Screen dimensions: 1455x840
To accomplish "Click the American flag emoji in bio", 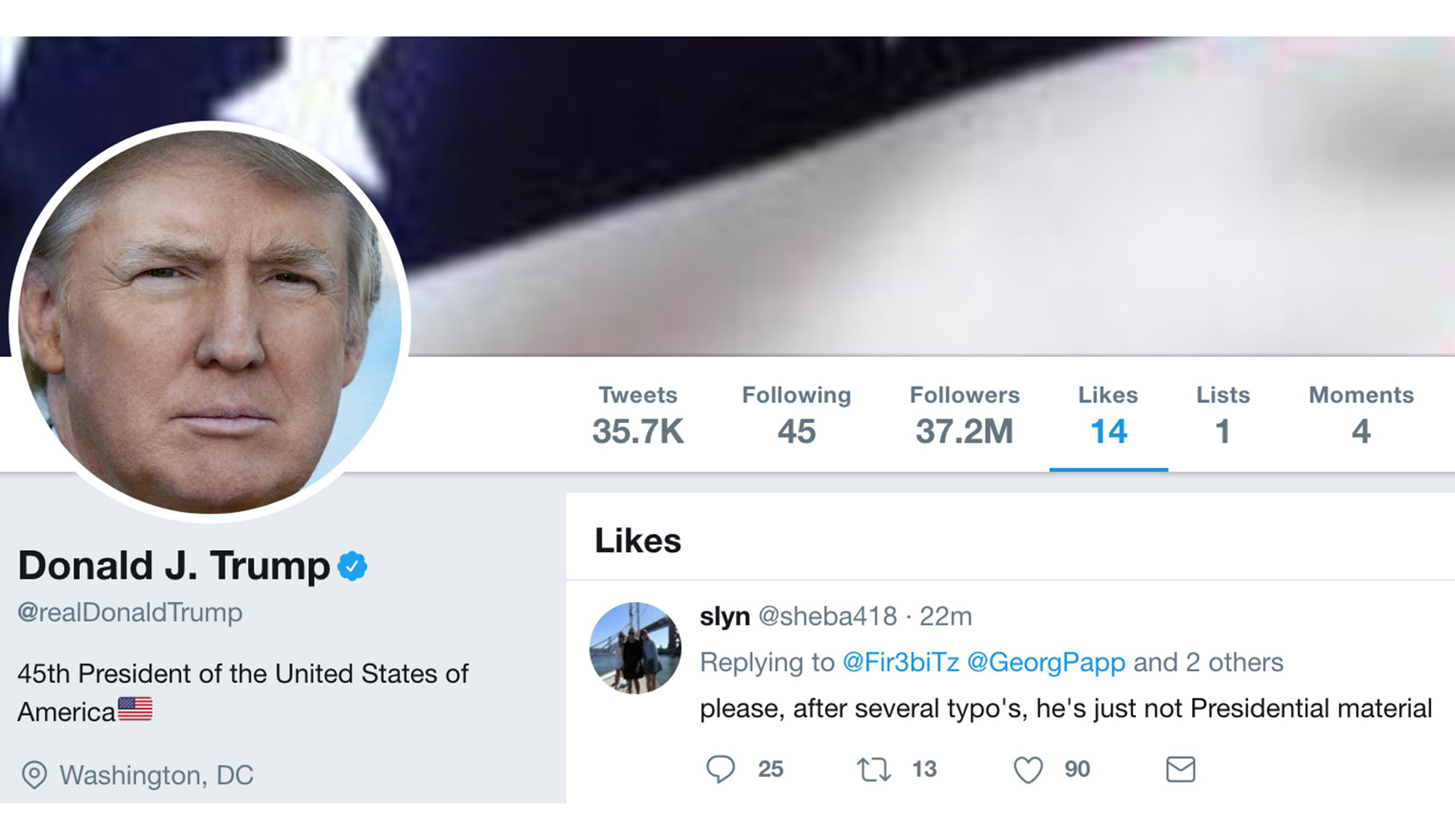I will (135, 710).
